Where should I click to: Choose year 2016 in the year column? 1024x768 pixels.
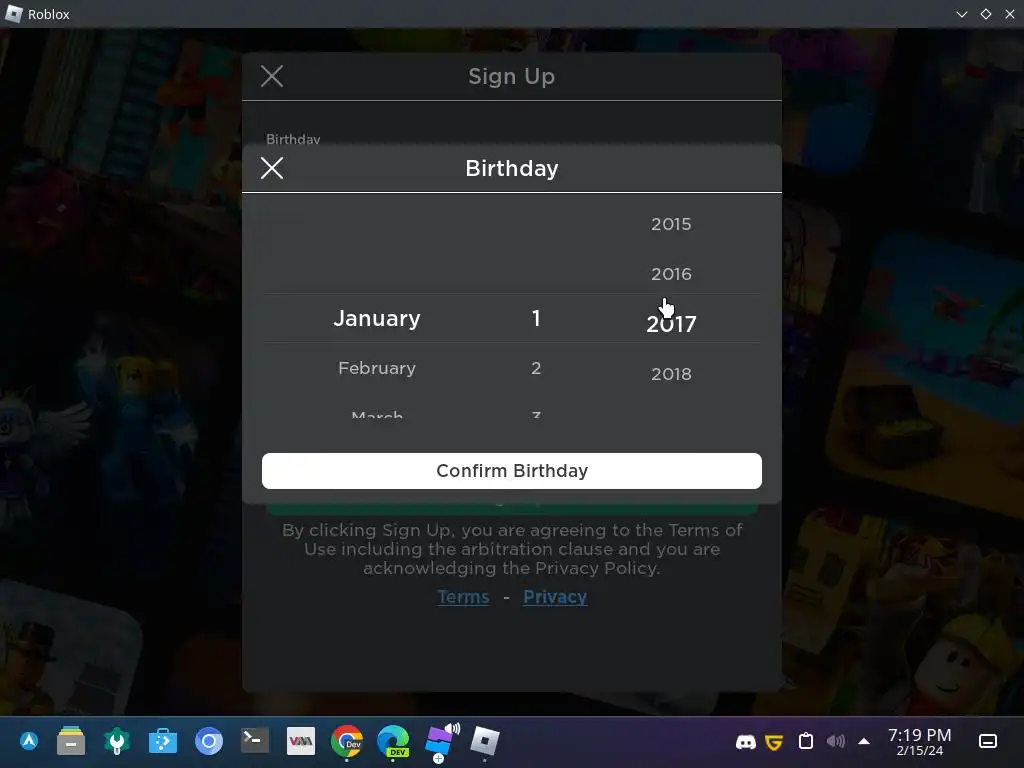[x=671, y=274]
